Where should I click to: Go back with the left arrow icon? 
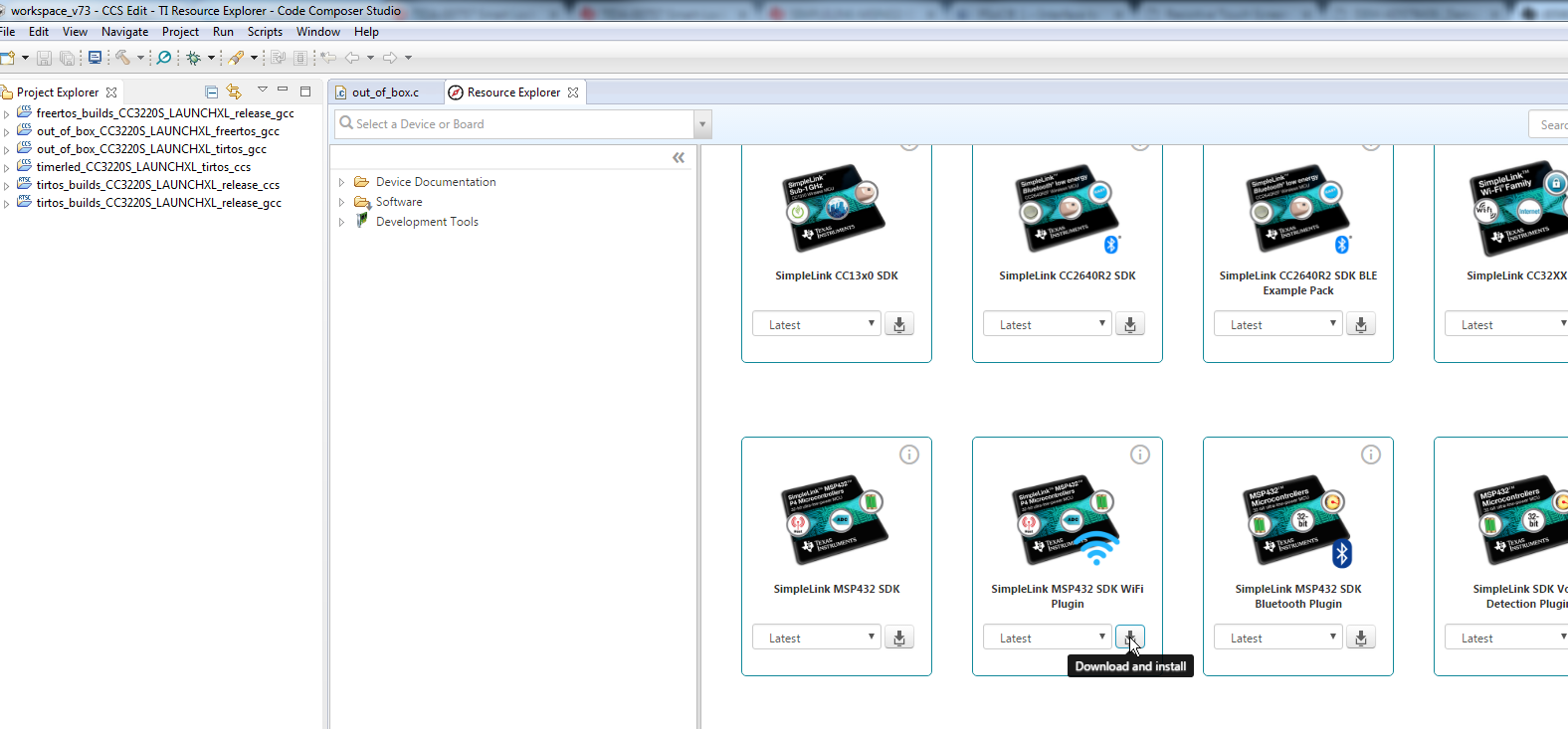point(352,58)
